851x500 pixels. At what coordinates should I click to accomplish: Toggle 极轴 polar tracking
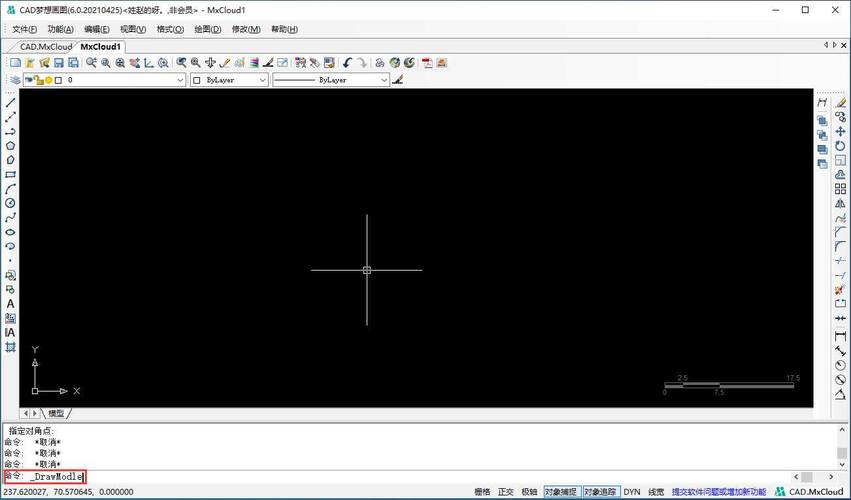coord(529,492)
